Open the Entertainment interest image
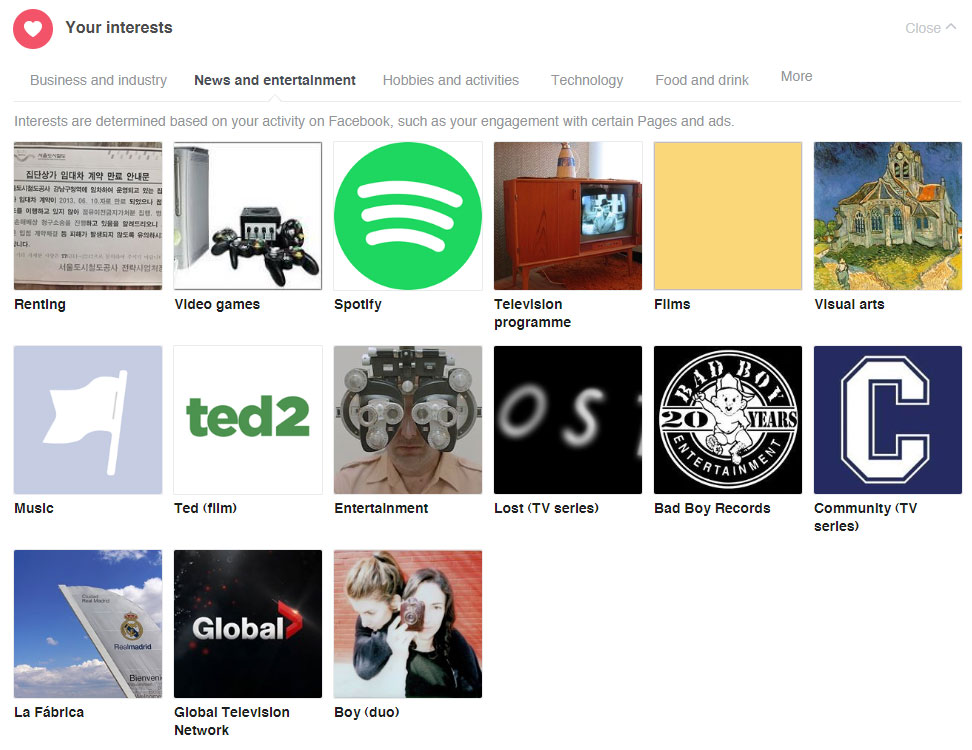Viewport: 972px width, 750px height. [408, 420]
